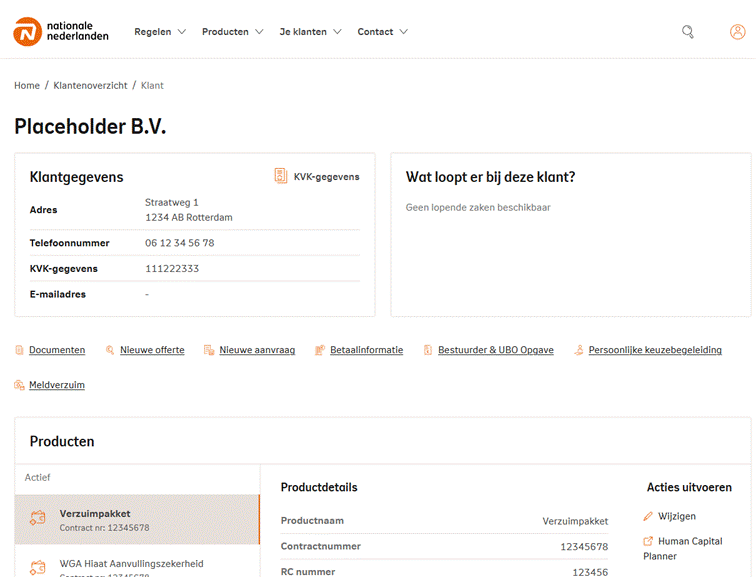
Task: Start a Nieuwe offerte
Action: click(152, 350)
